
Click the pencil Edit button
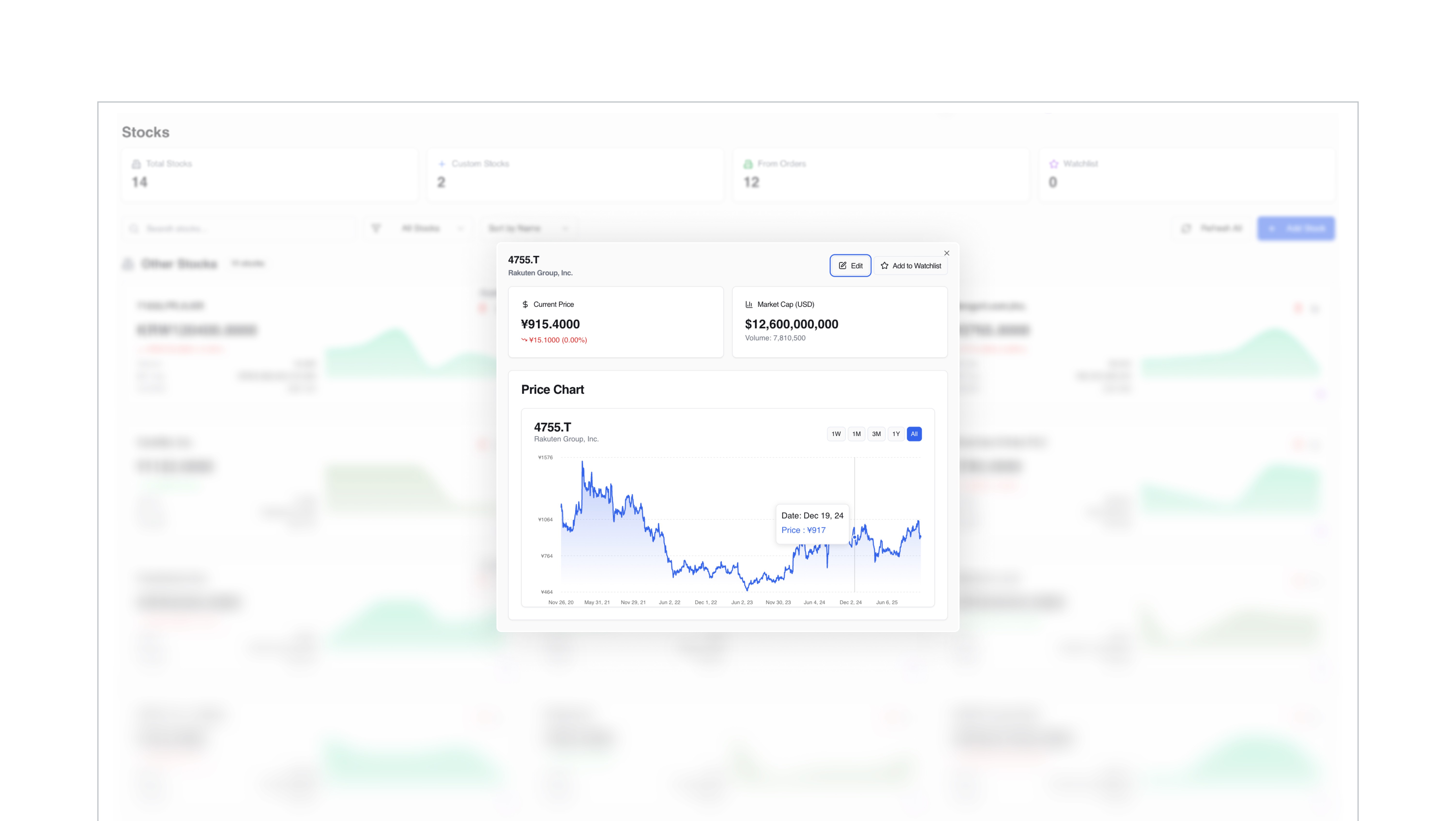850,266
